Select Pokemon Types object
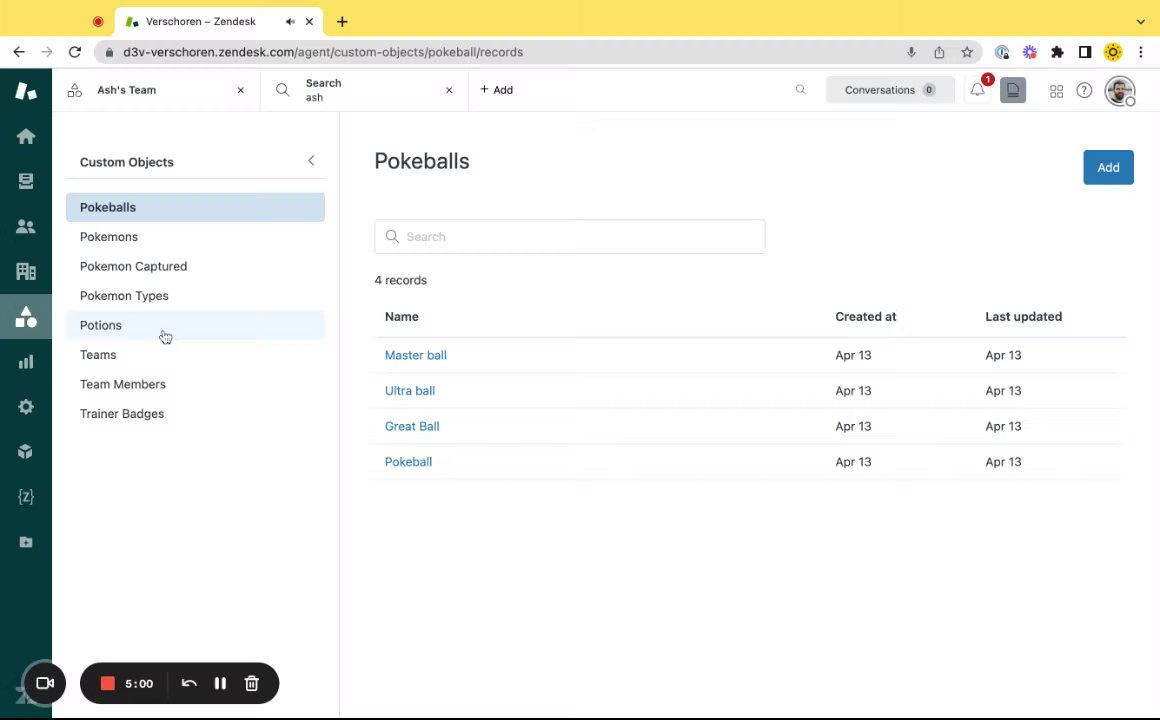Viewport: 1160px width, 720px height. [x=195, y=296]
